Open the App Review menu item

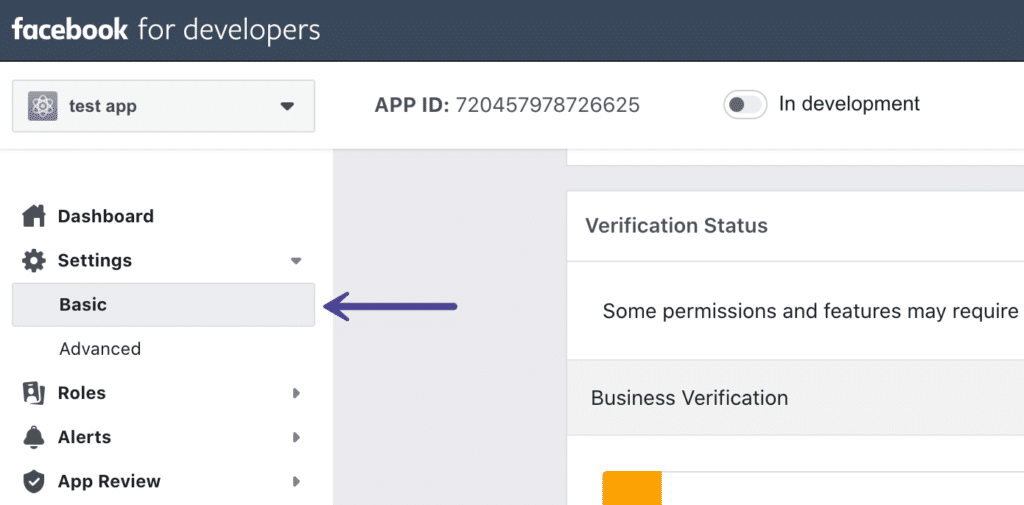pyautogui.click(x=109, y=481)
